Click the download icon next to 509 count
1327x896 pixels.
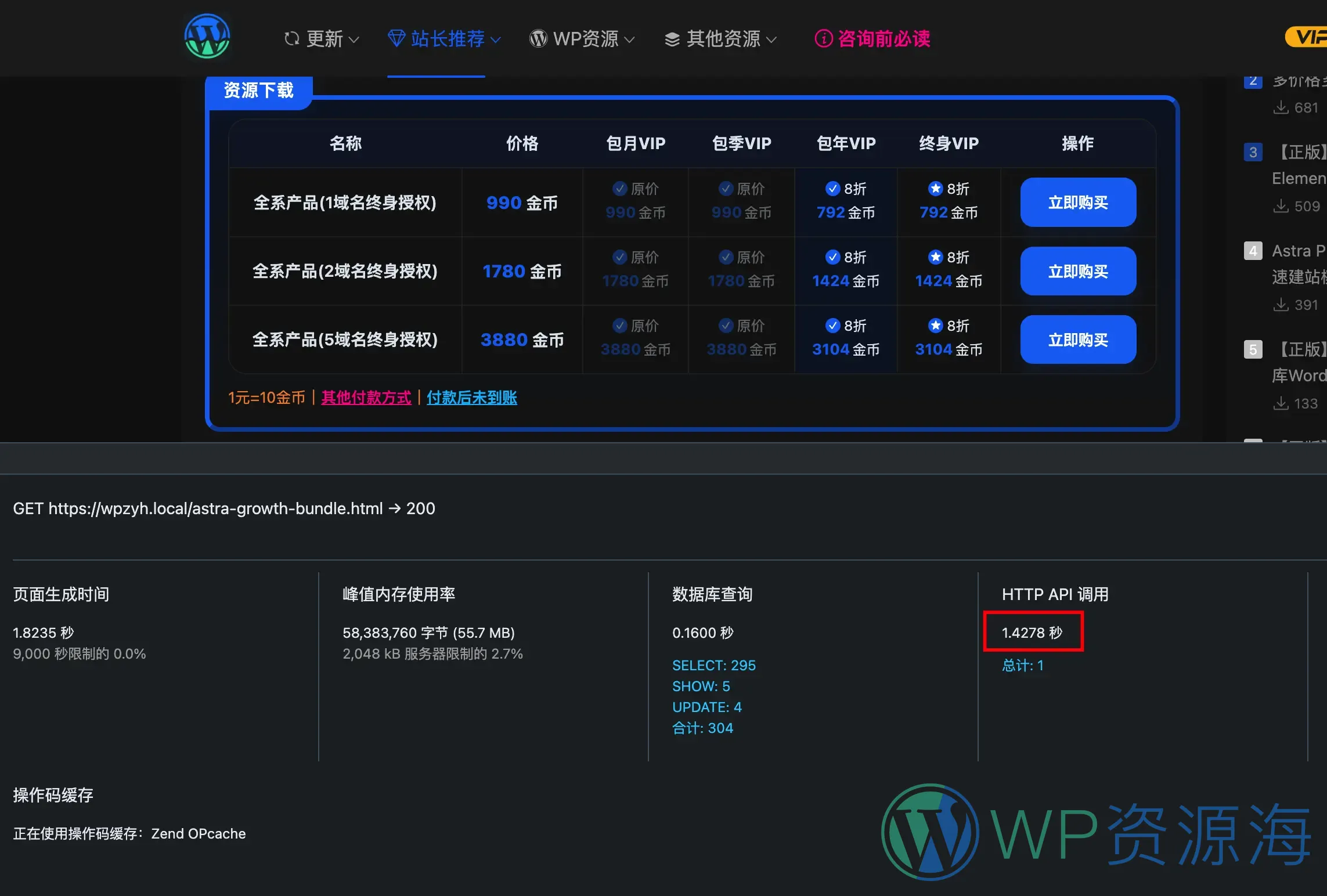[1280, 206]
